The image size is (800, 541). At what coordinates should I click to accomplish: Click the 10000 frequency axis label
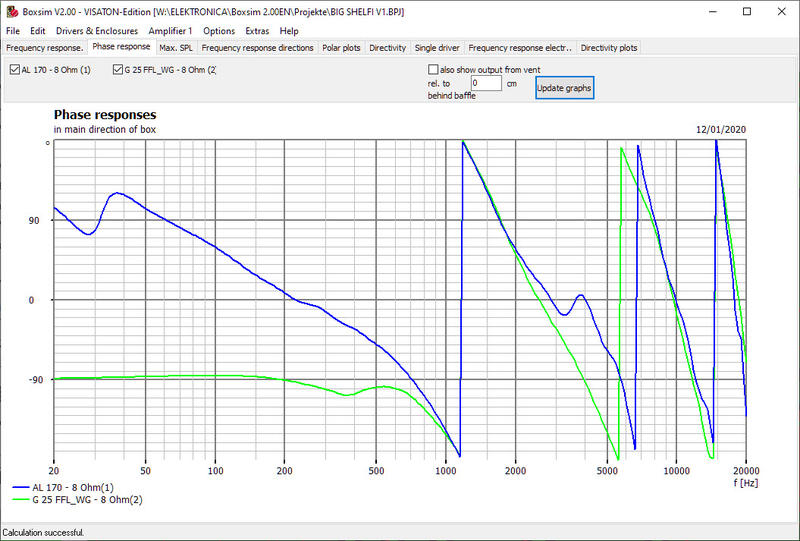(x=676, y=471)
